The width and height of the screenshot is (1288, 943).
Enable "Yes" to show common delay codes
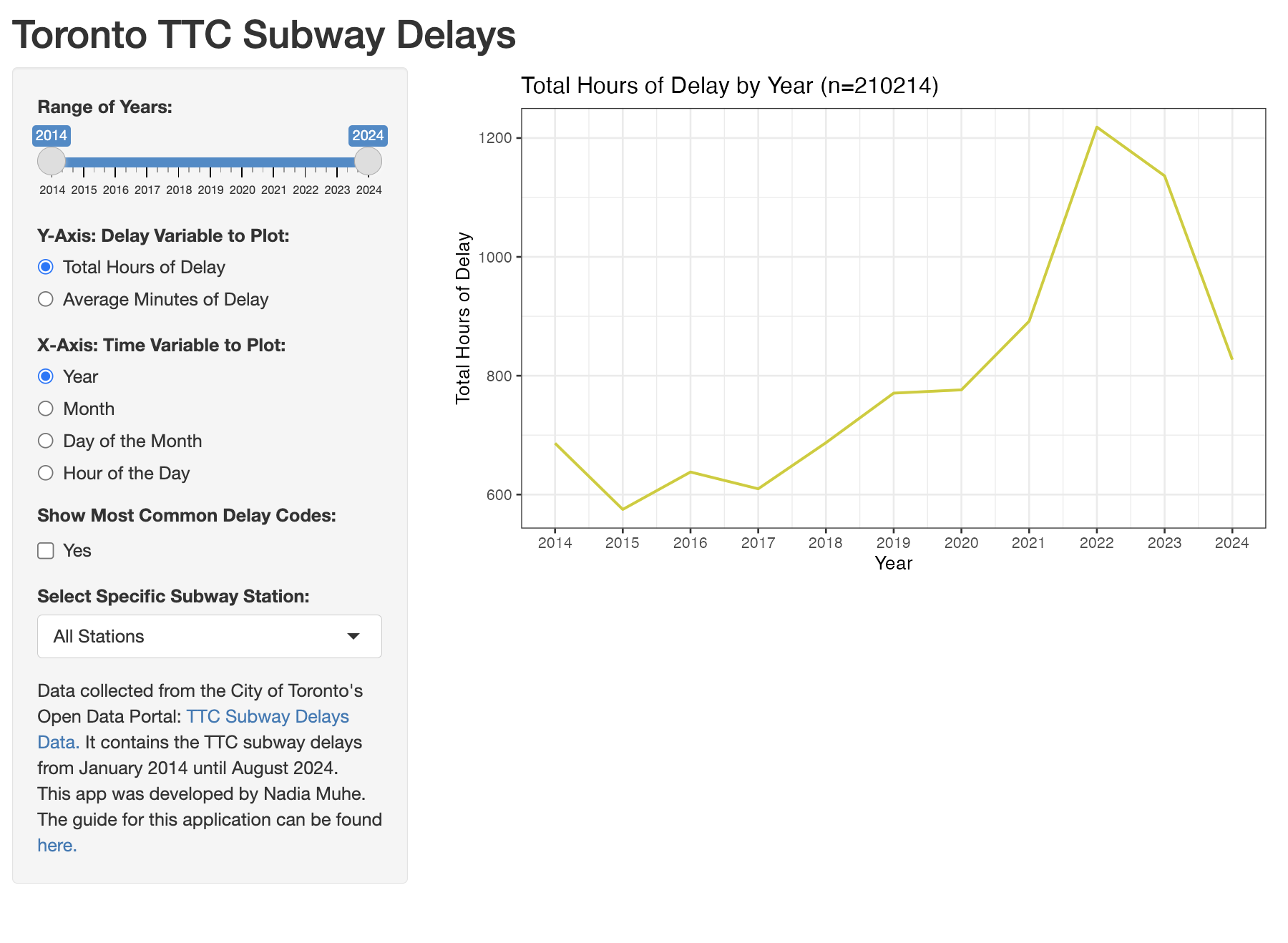(46, 550)
